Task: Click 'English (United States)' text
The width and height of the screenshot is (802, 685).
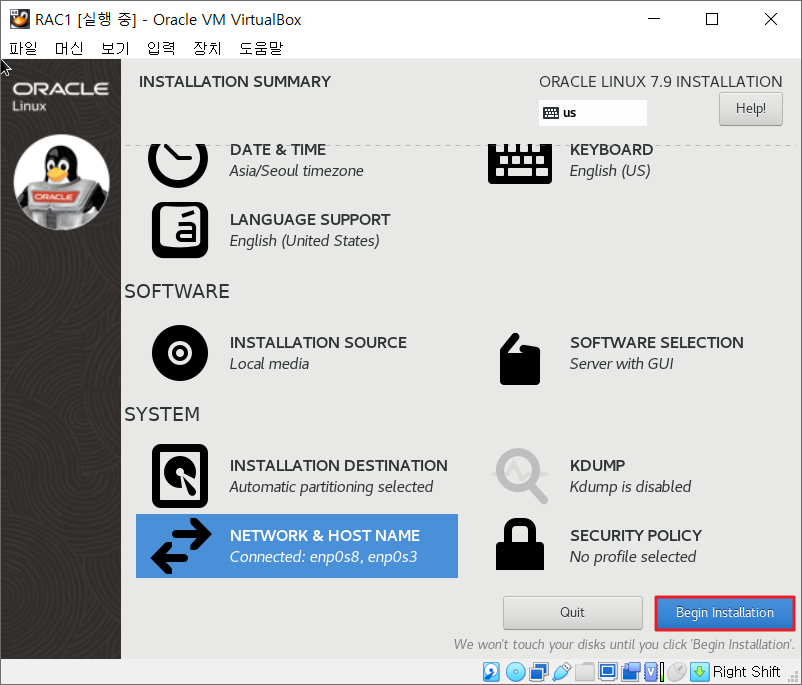Action: pyautogui.click(x=304, y=241)
